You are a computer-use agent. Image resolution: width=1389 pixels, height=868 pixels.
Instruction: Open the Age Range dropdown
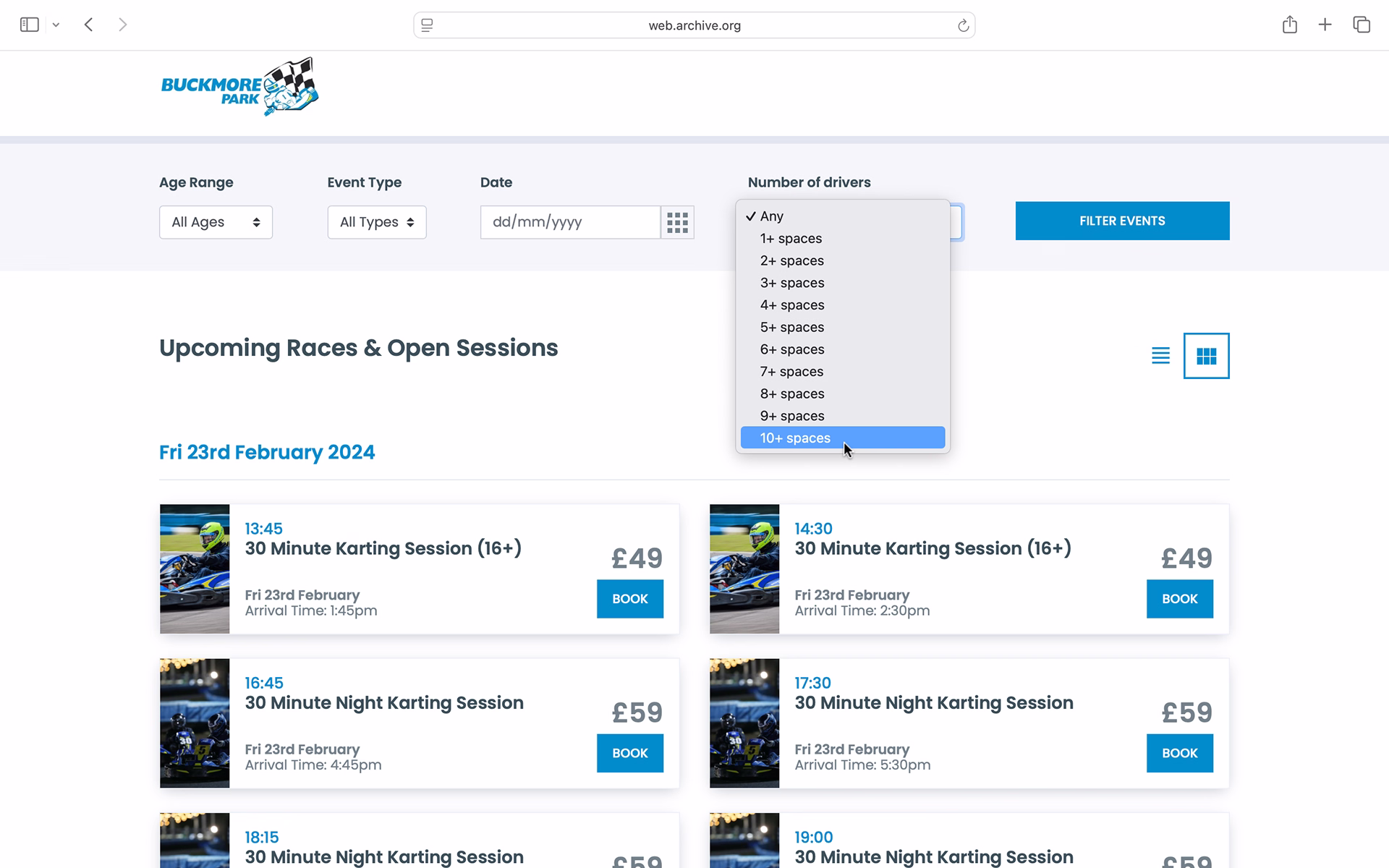click(216, 222)
